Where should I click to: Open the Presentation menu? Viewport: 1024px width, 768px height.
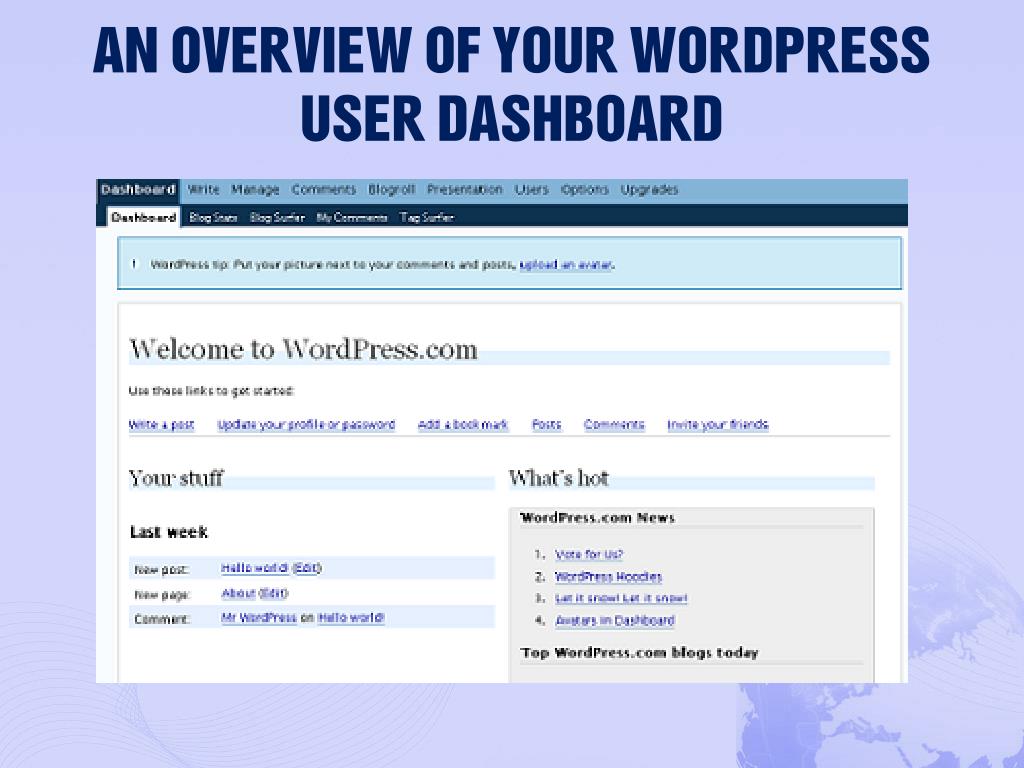coord(465,190)
